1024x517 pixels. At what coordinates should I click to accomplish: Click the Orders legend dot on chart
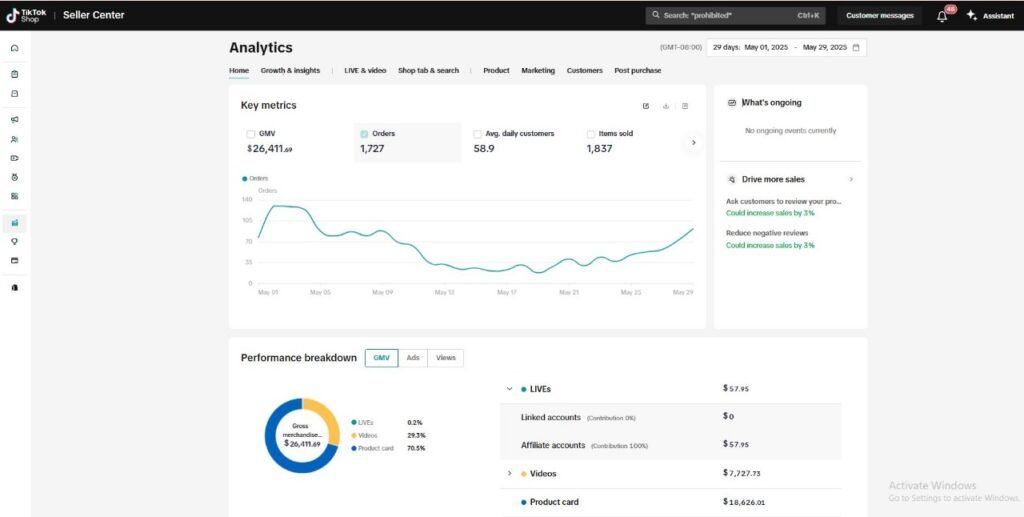244,178
